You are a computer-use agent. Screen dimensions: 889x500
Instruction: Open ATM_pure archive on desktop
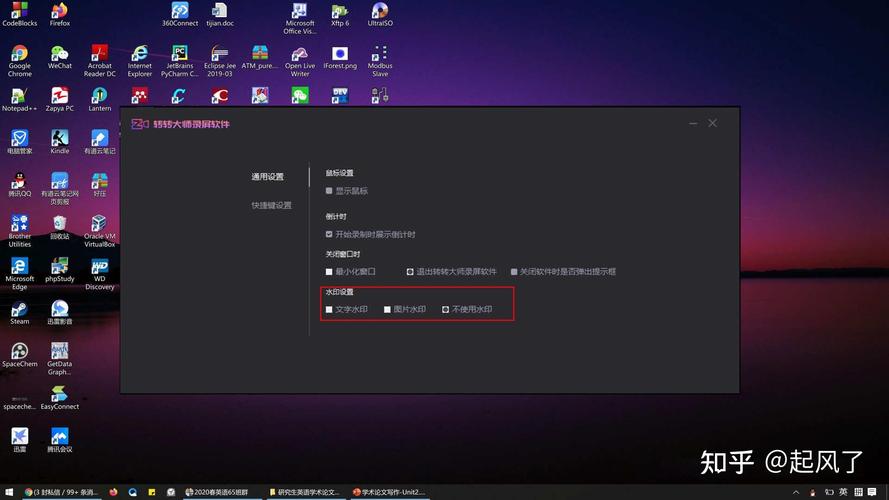coord(260,57)
